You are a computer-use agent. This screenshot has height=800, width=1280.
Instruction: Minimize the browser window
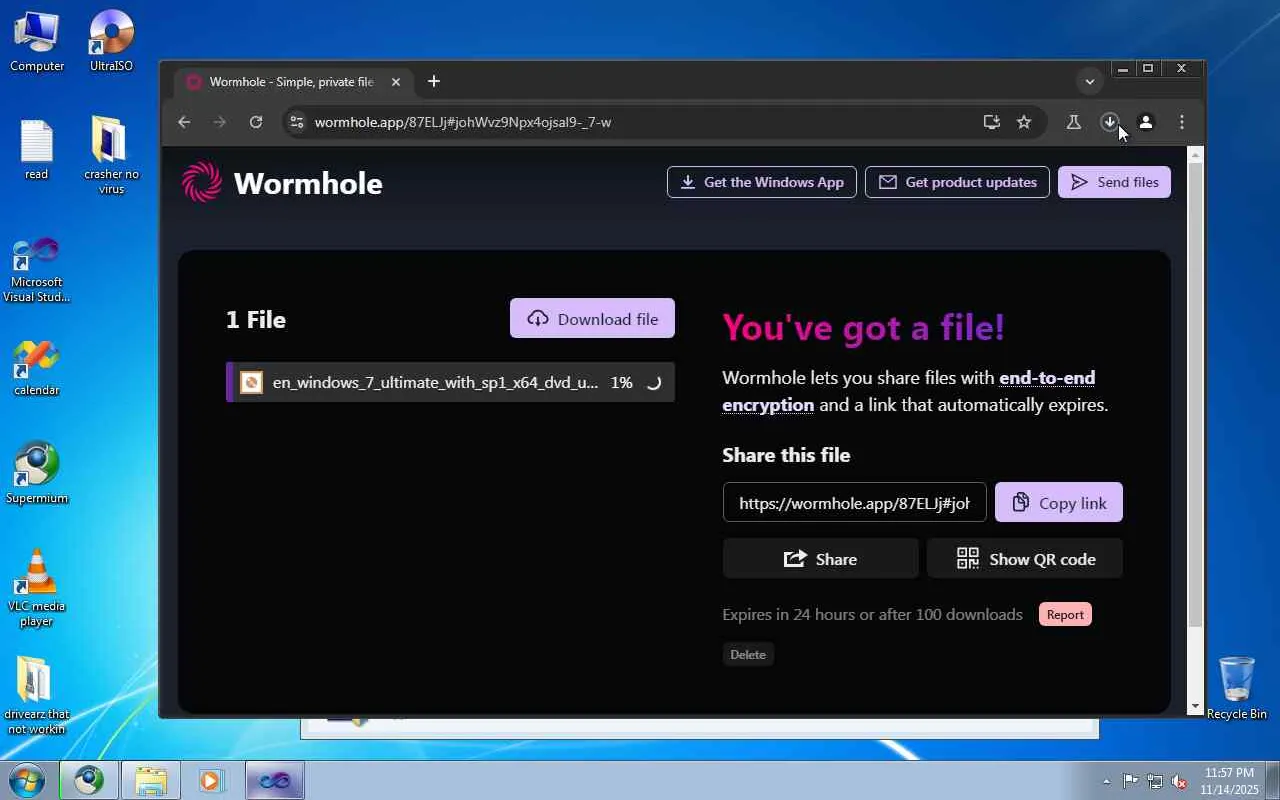(1123, 69)
